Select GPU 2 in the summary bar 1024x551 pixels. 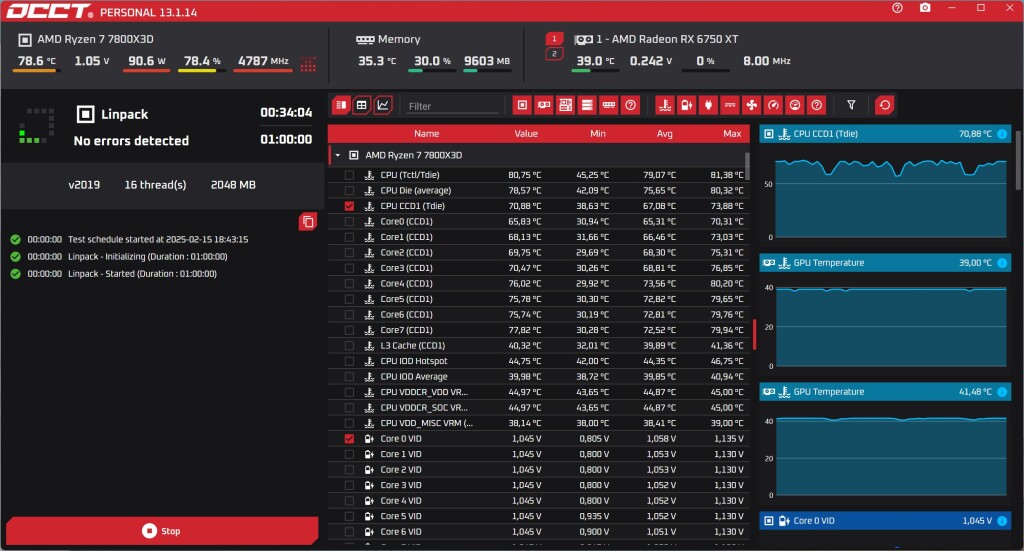tap(554, 54)
